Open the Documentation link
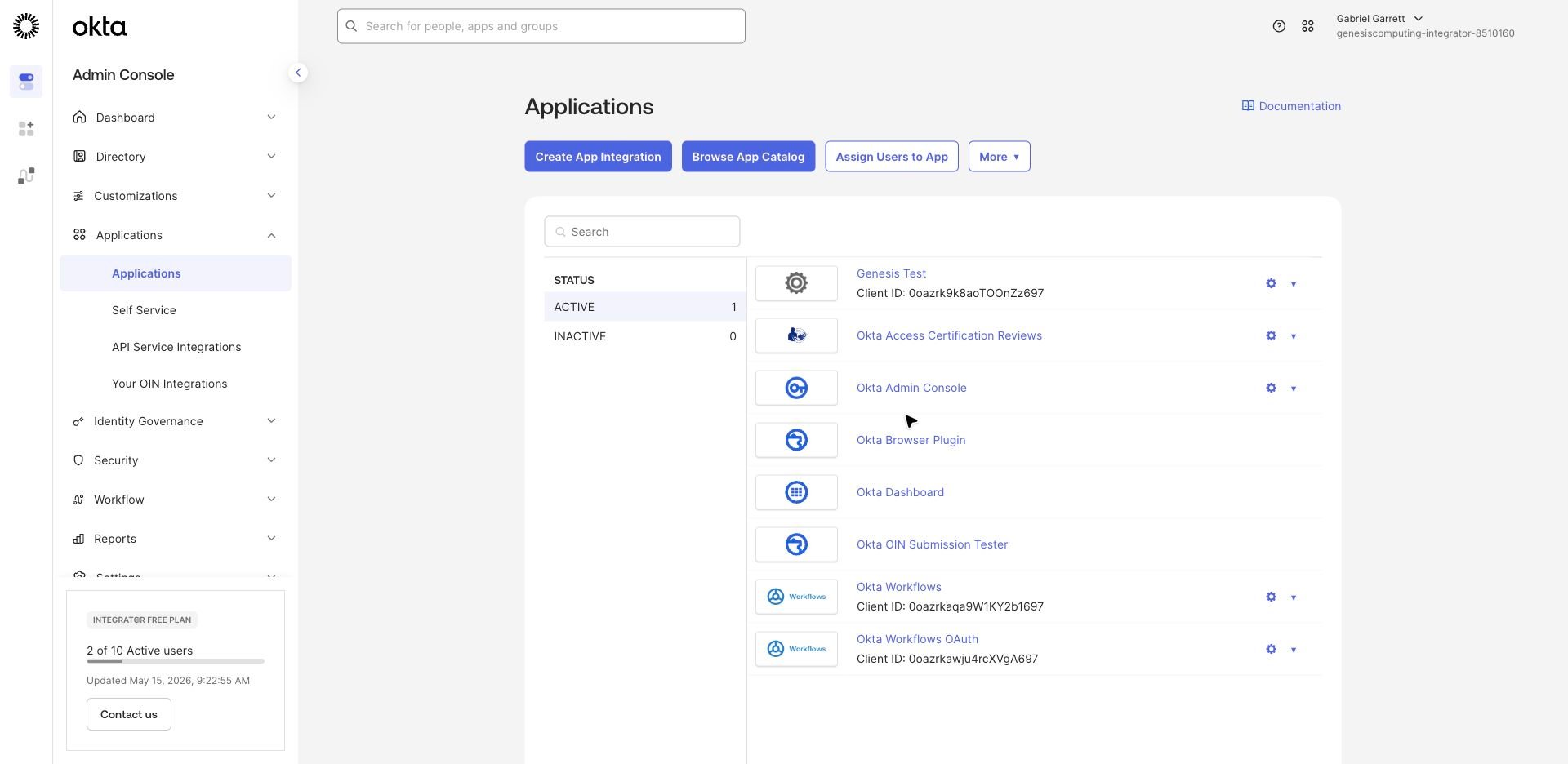 pos(1291,106)
